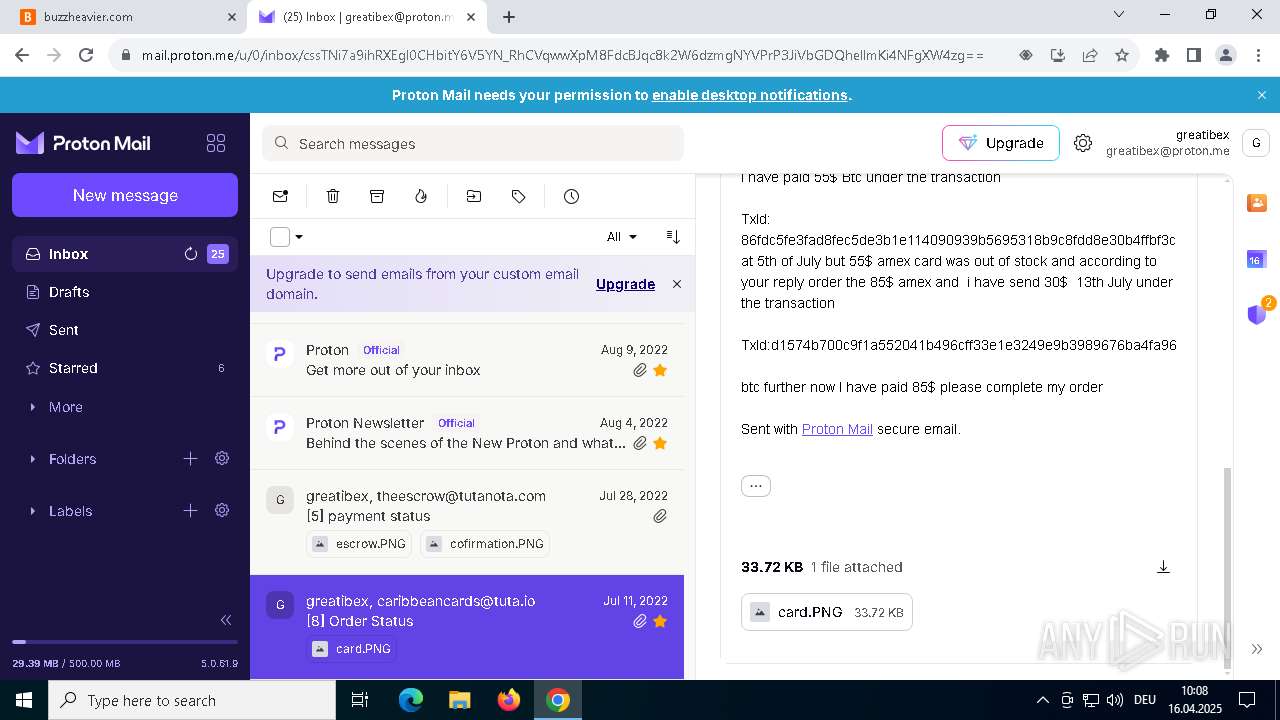Click the storage usage progress bar
The width and height of the screenshot is (1280, 720).
click(125, 642)
